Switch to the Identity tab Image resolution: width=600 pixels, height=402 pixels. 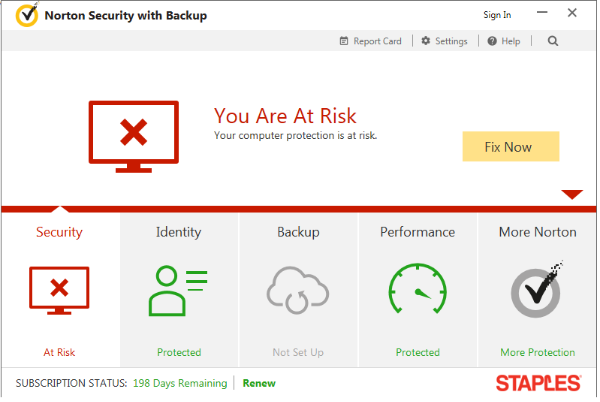click(x=178, y=232)
